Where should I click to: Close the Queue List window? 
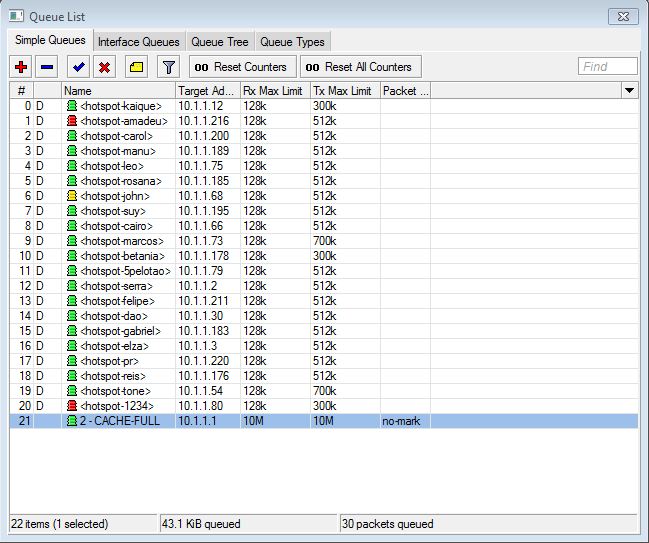click(x=623, y=17)
